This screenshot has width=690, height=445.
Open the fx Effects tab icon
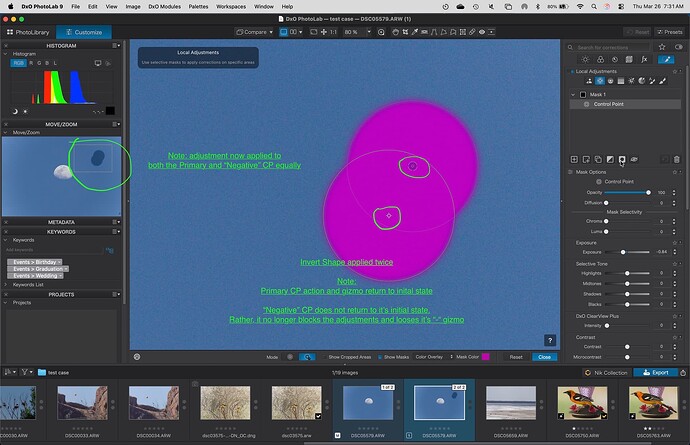coord(644,59)
